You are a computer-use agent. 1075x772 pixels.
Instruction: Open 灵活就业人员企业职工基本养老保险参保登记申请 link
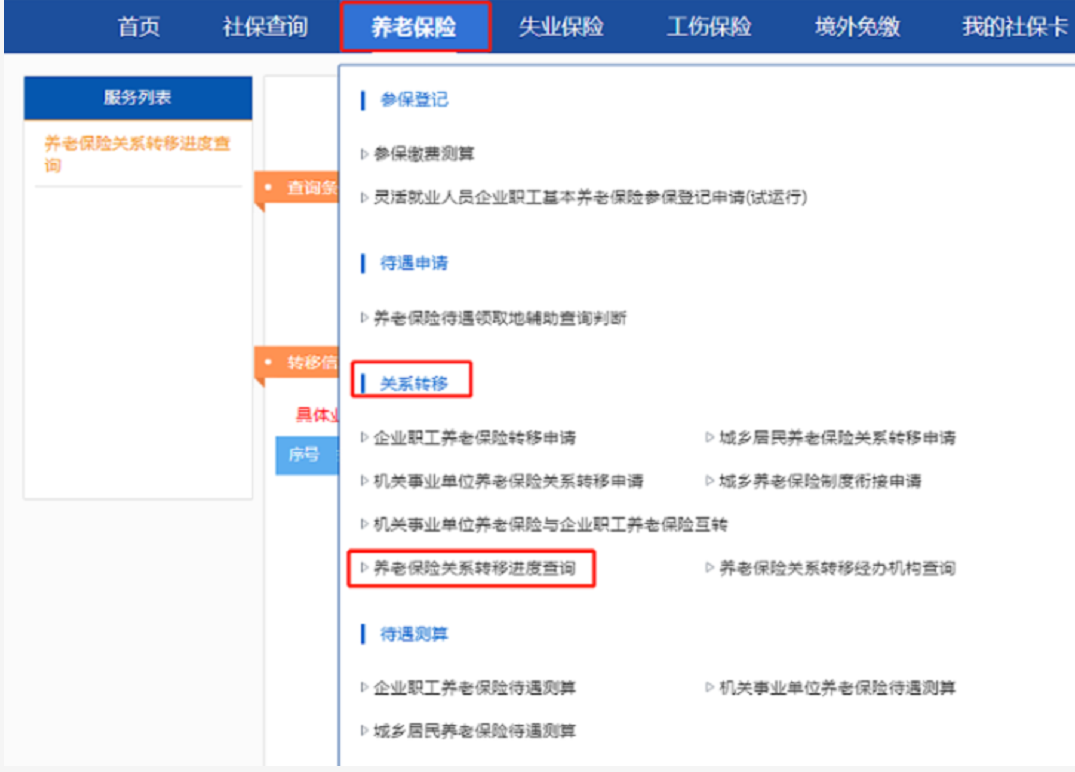click(x=589, y=198)
